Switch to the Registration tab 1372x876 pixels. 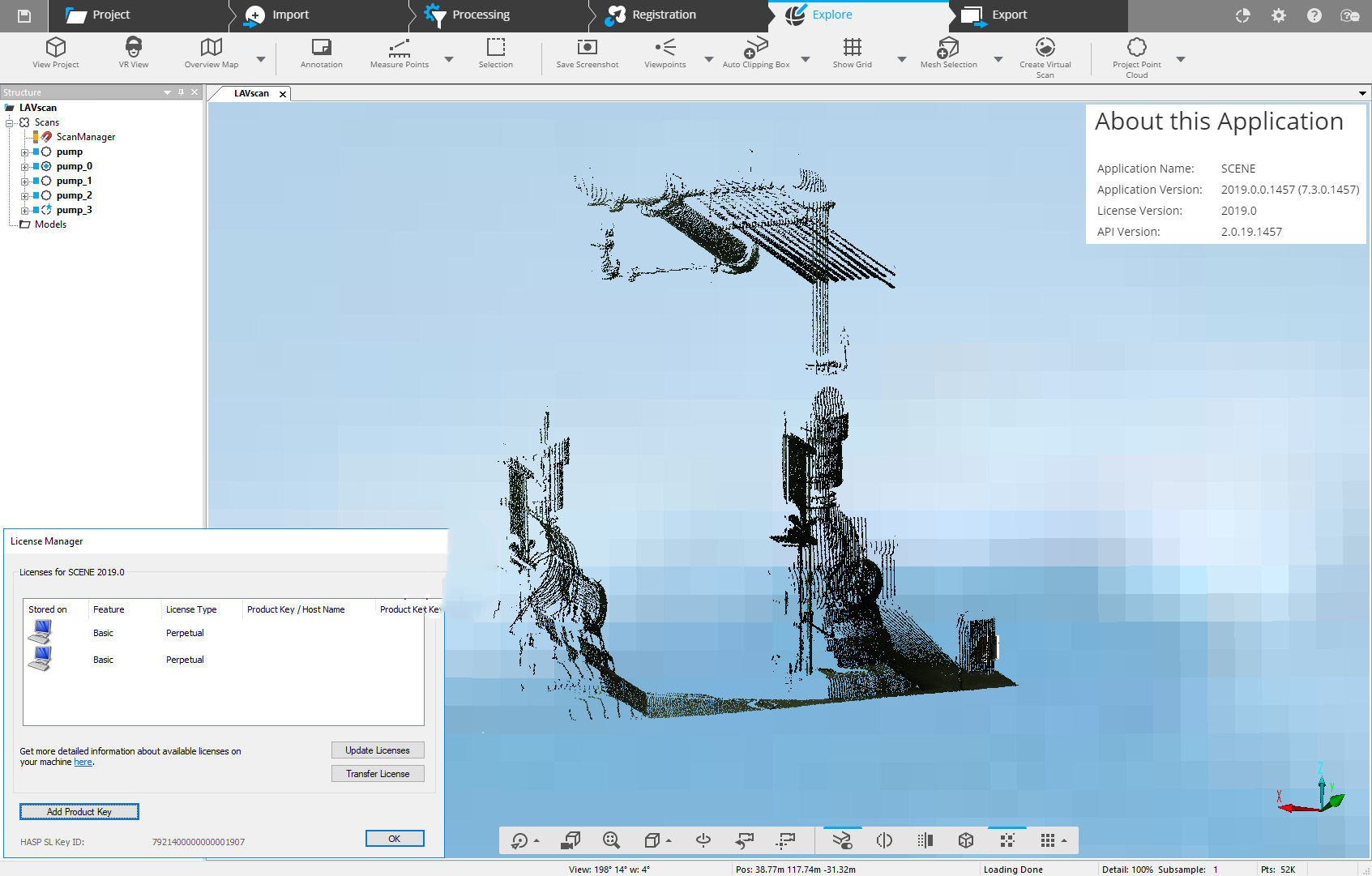pos(679,15)
